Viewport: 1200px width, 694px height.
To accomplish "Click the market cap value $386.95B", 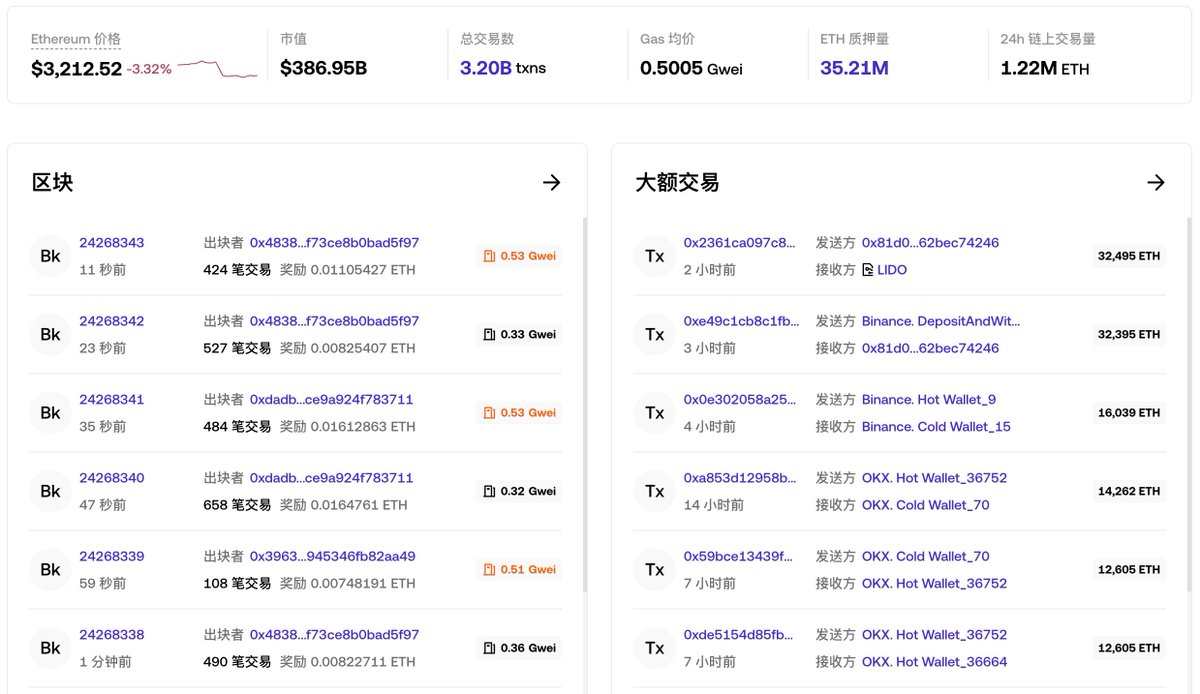I will (323, 69).
